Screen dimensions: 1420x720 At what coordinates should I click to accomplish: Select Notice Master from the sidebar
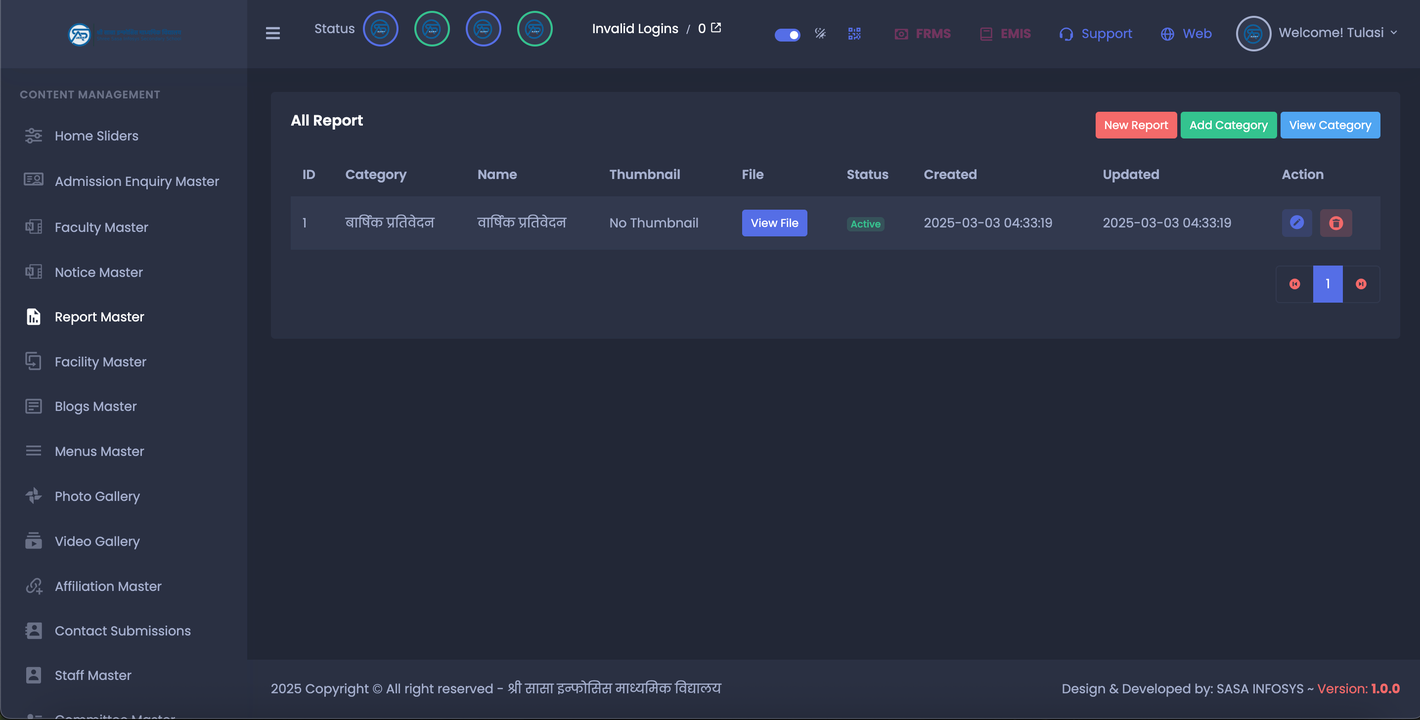click(98, 272)
